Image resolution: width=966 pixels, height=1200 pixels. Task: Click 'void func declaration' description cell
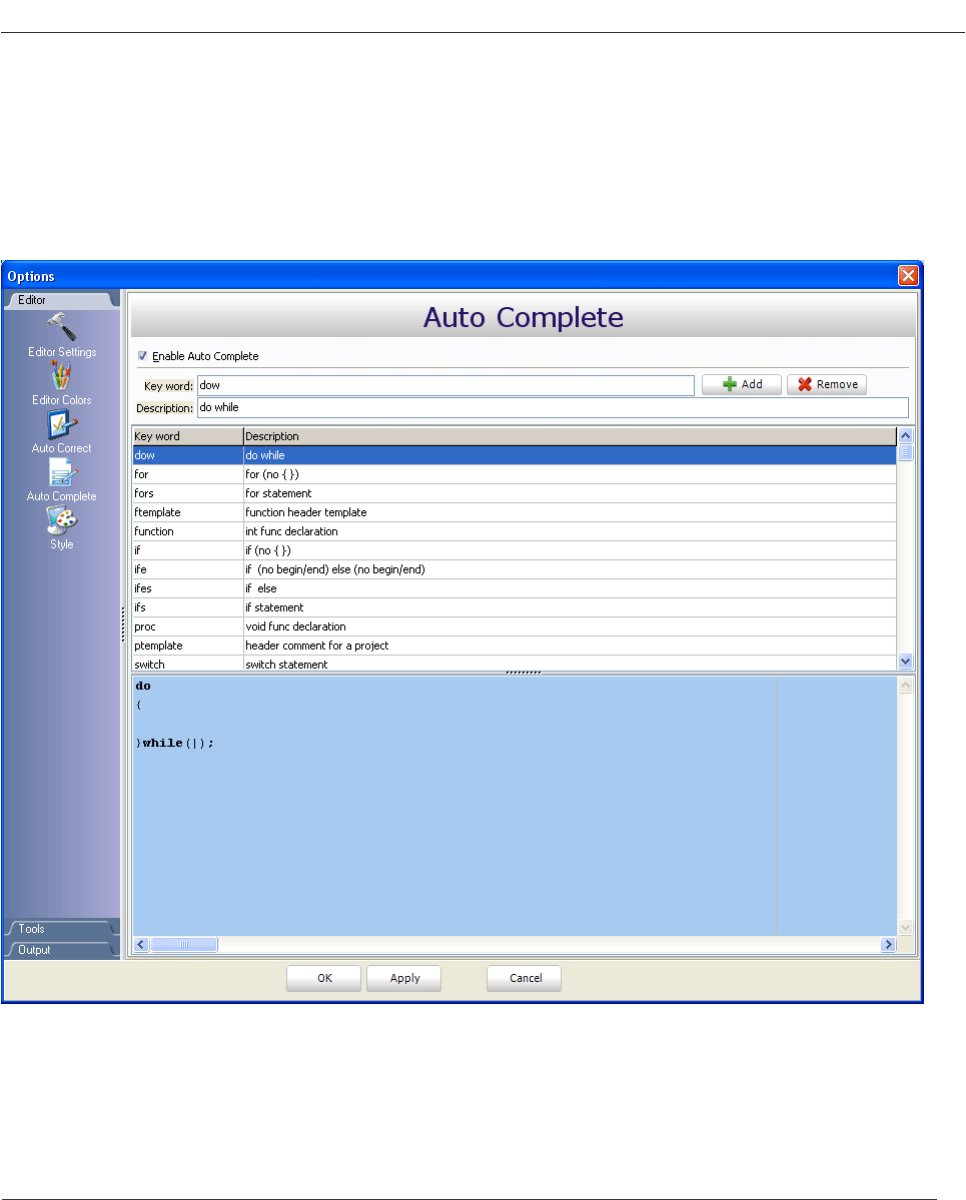(x=570, y=626)
